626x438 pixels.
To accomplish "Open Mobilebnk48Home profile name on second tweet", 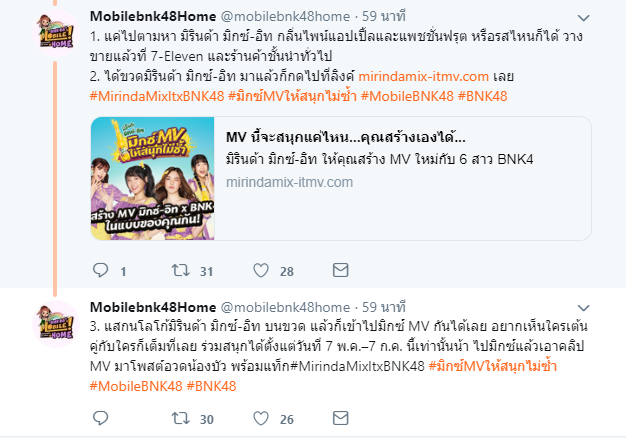I will 153,307.
